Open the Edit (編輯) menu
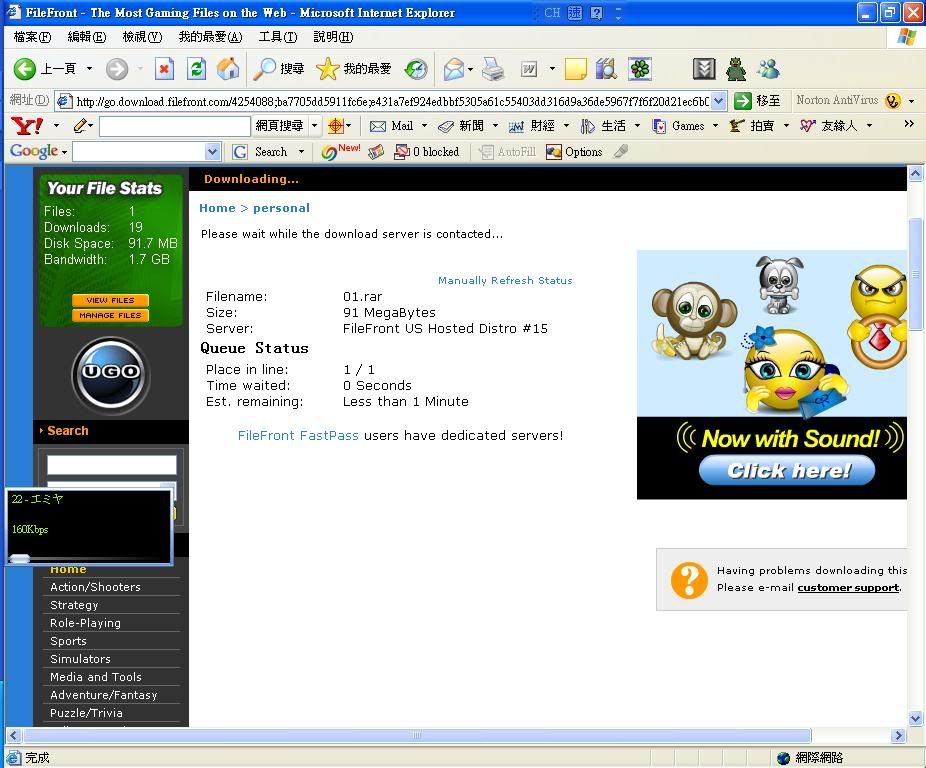 87,37
